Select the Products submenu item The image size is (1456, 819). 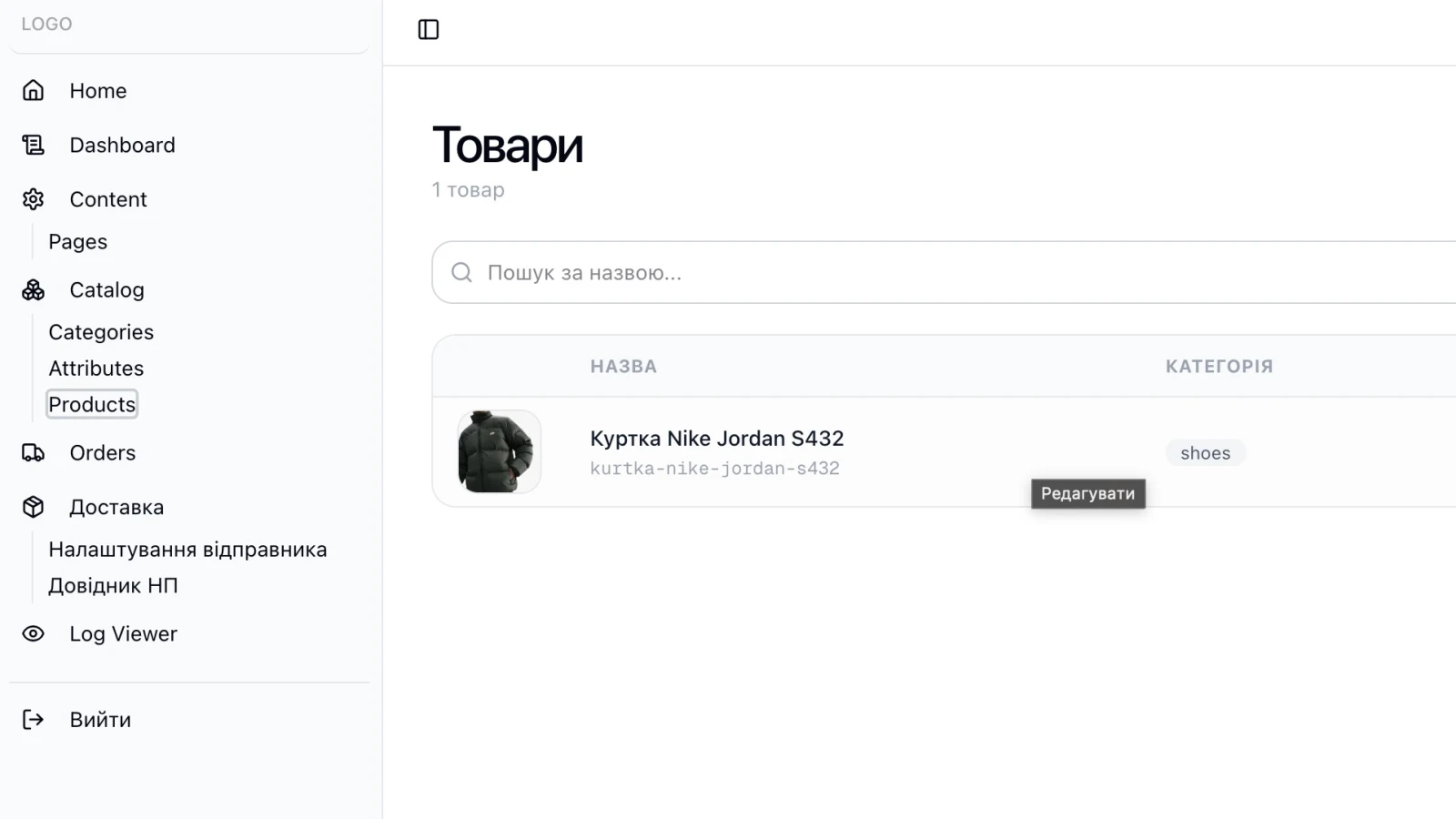[92, 404]
